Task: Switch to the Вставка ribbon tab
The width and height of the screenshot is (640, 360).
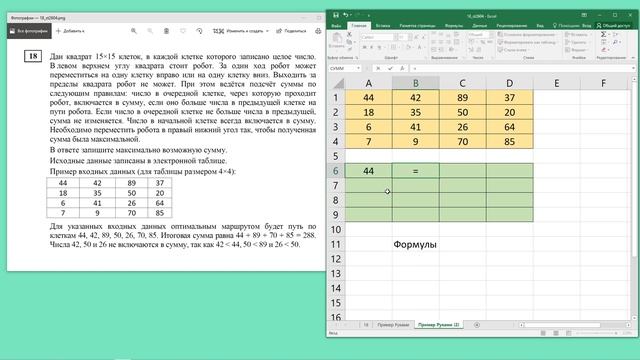Action: tap(382, 25)
